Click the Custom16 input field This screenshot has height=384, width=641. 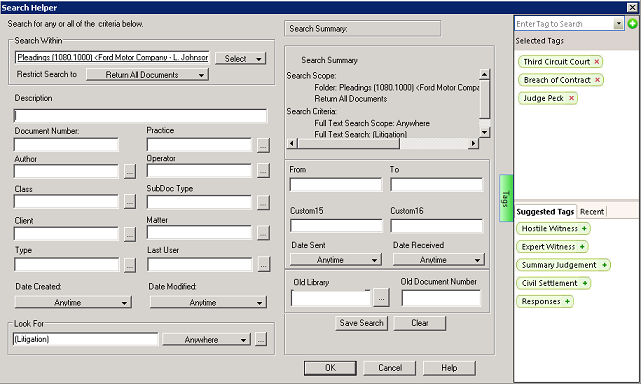(x=437, y=226)
